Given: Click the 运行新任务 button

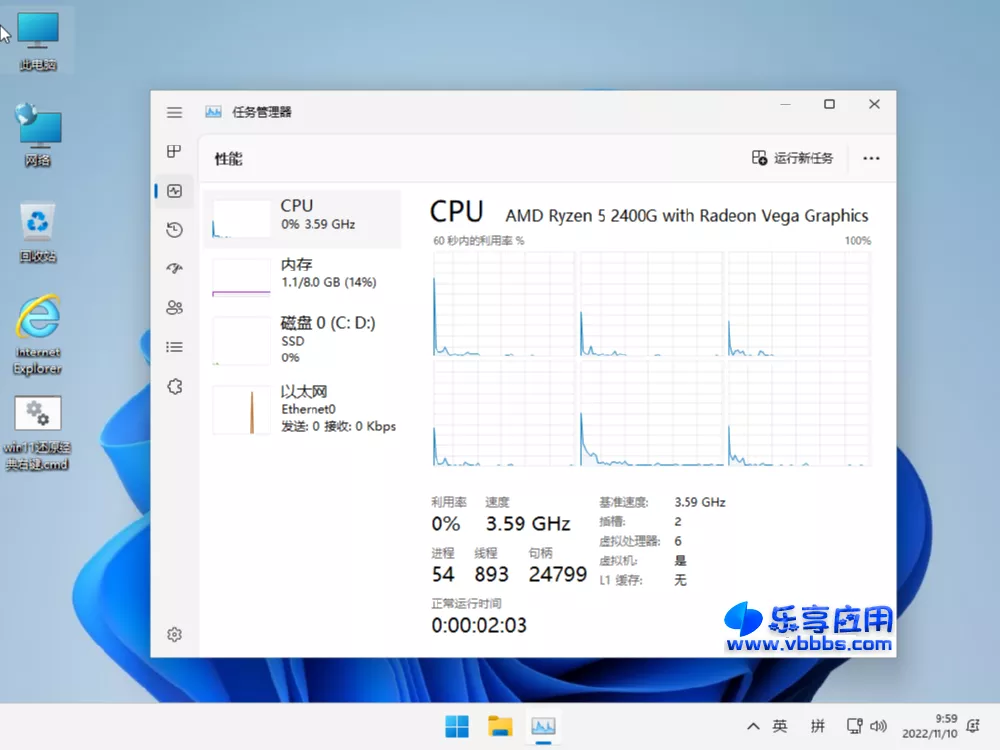Looking at the screenshot, I should coord(793,158).
